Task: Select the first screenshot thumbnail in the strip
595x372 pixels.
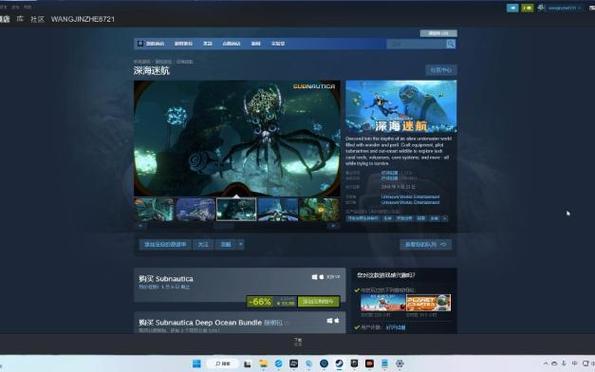Action: click(x=154, y=209)
